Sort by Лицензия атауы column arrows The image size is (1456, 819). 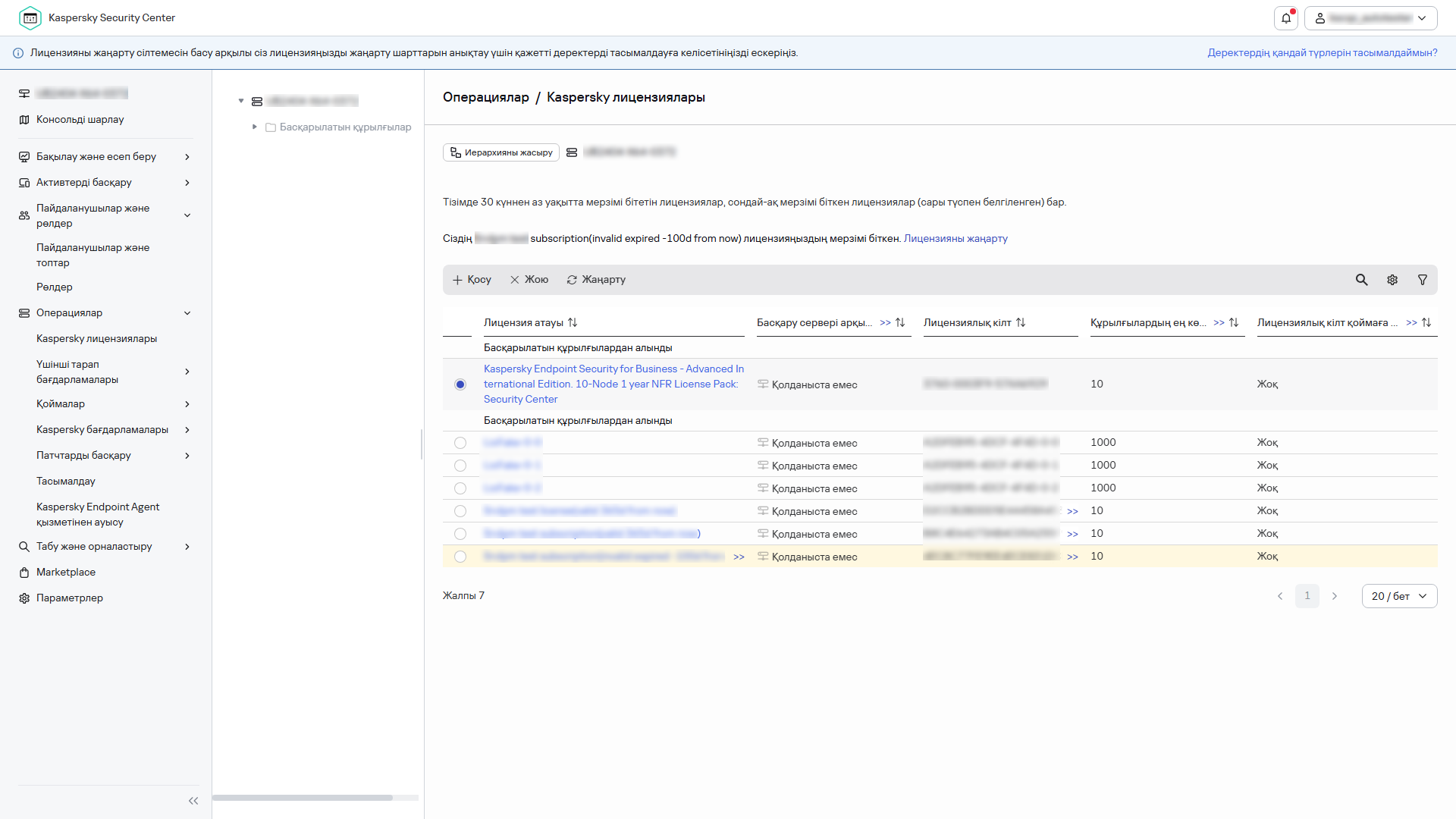573,322
